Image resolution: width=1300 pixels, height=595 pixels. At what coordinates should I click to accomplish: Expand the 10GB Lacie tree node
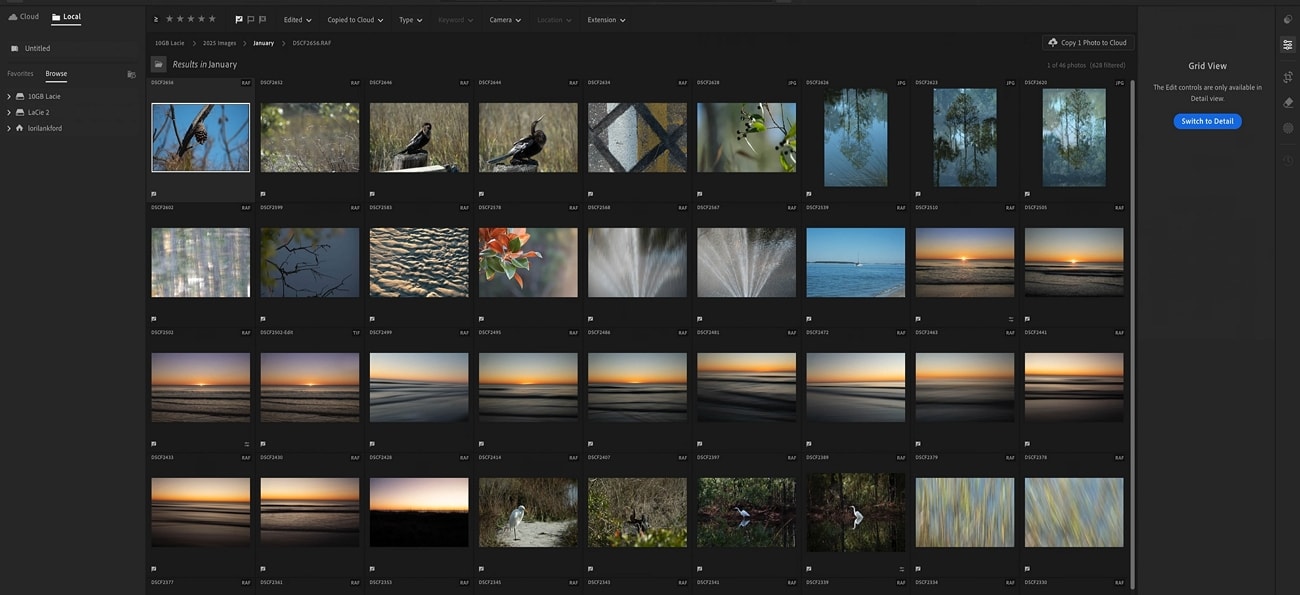coord(9,96)
